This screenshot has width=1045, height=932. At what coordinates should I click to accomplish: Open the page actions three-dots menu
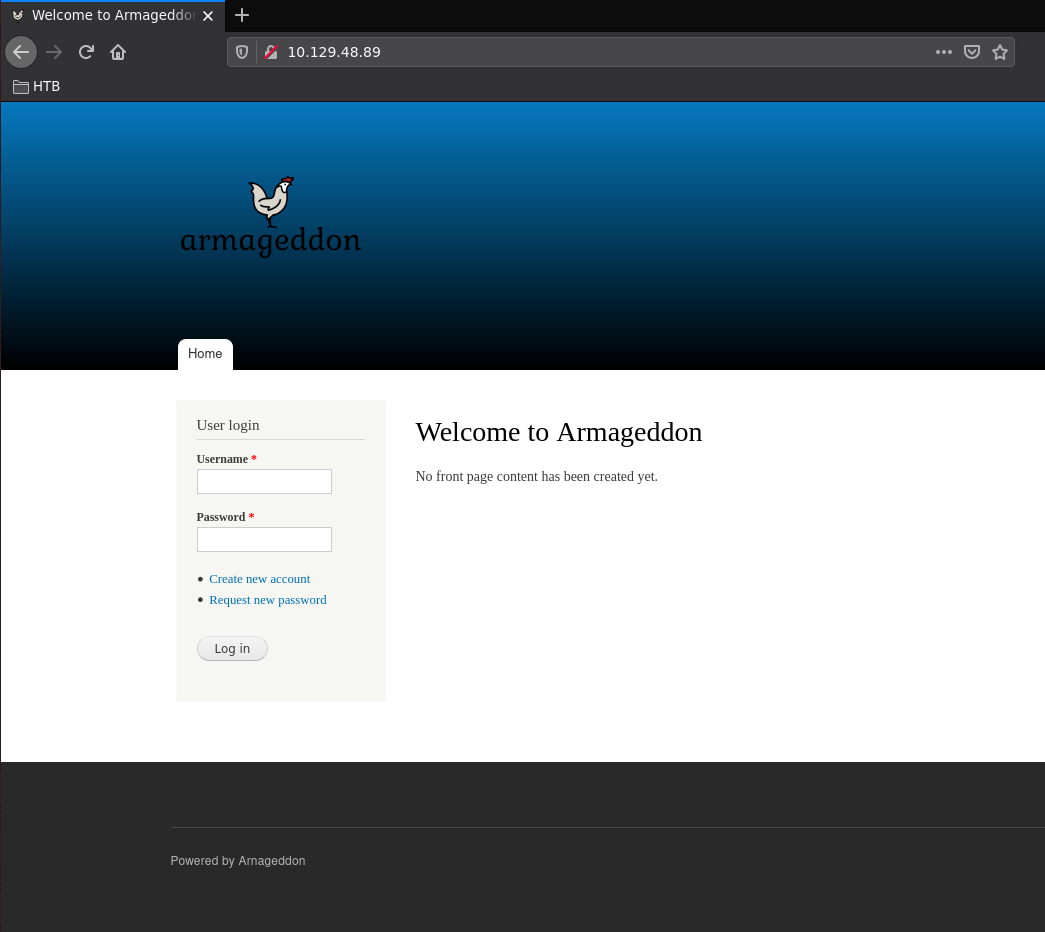pos(943,52)
